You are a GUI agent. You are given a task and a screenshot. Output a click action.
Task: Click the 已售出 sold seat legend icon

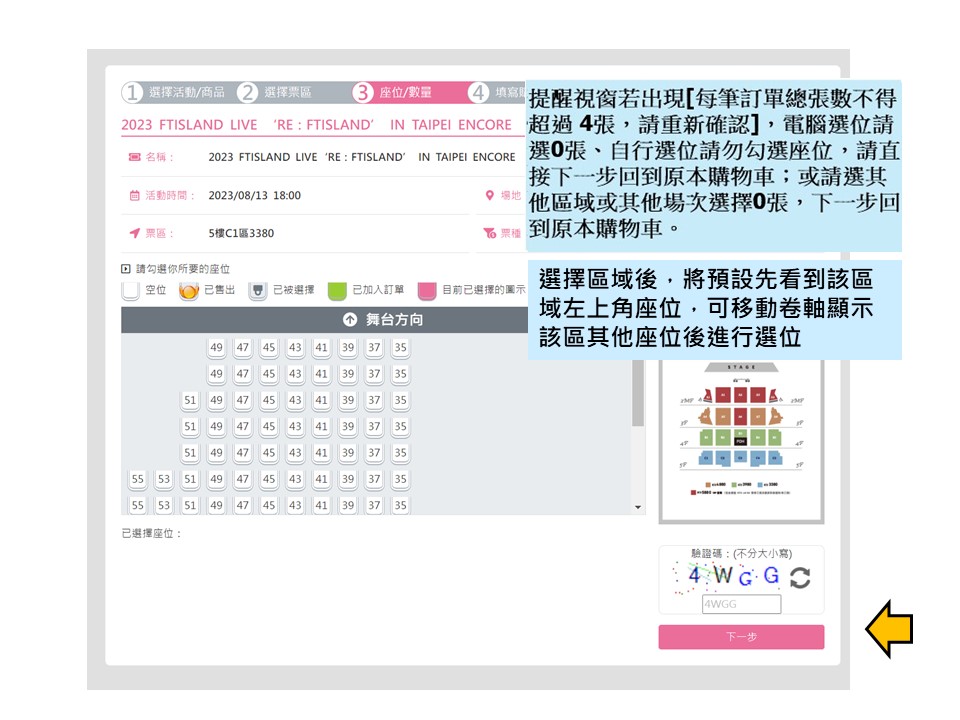tap(189, 291)
